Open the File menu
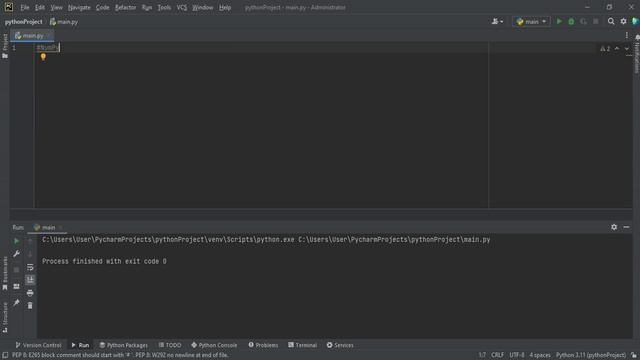Viewport: 640px width, 360px height. tap(24, 7)
